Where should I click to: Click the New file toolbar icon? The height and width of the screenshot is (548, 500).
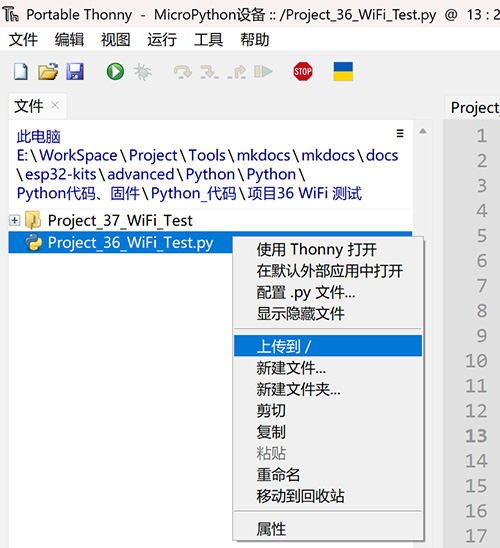21,72
